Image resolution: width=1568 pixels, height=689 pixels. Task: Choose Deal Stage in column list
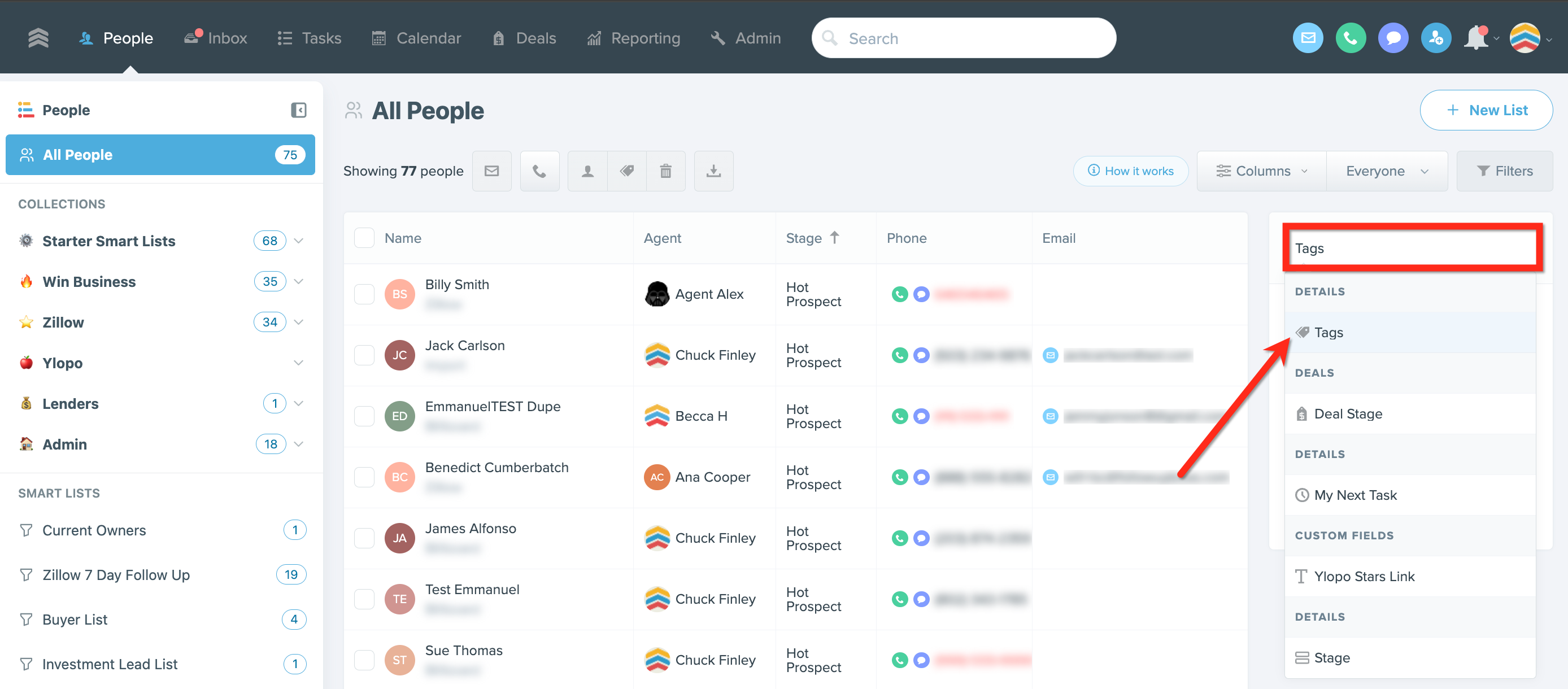(1410, 414)
